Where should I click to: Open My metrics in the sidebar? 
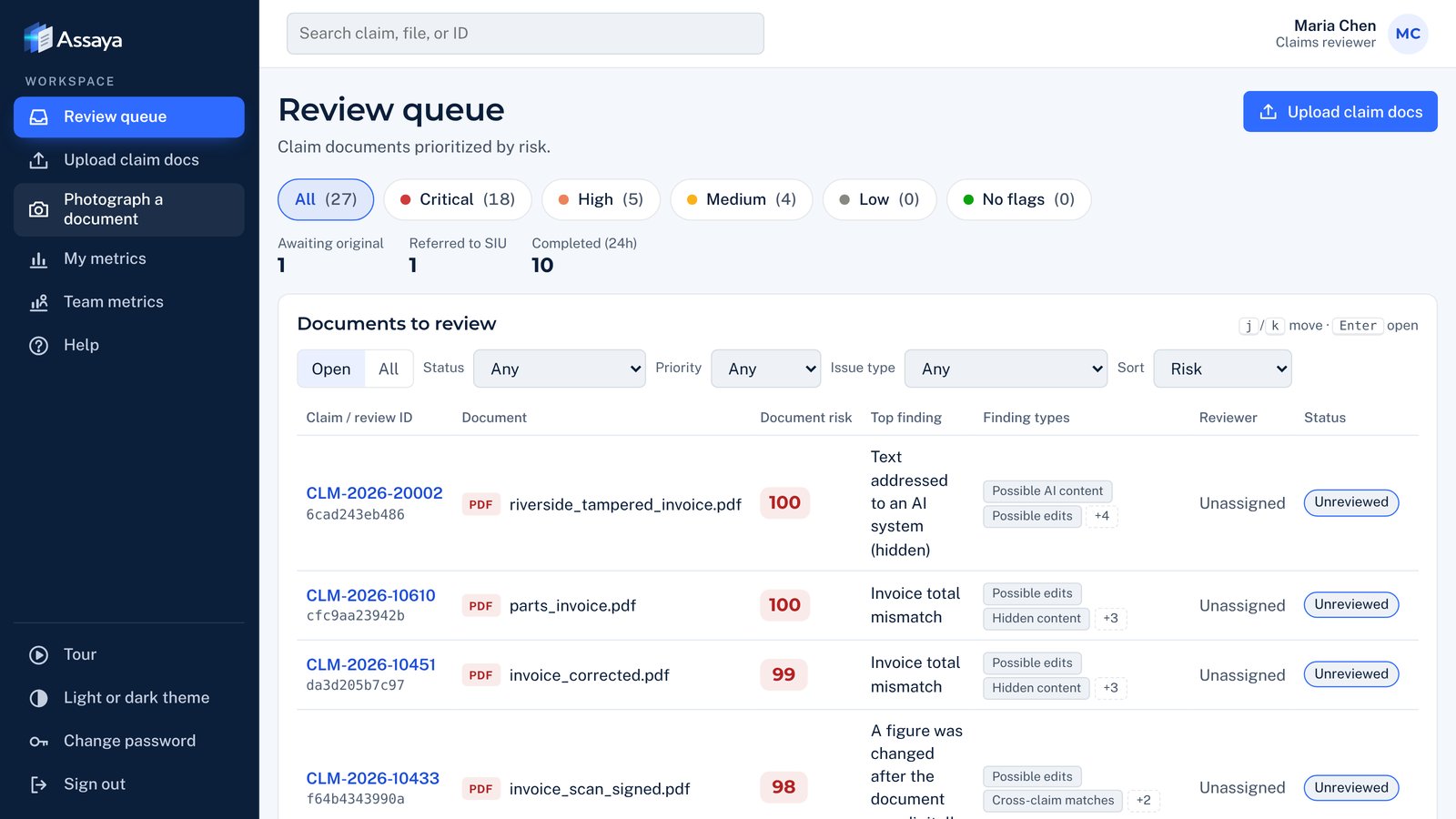point(129,259)
